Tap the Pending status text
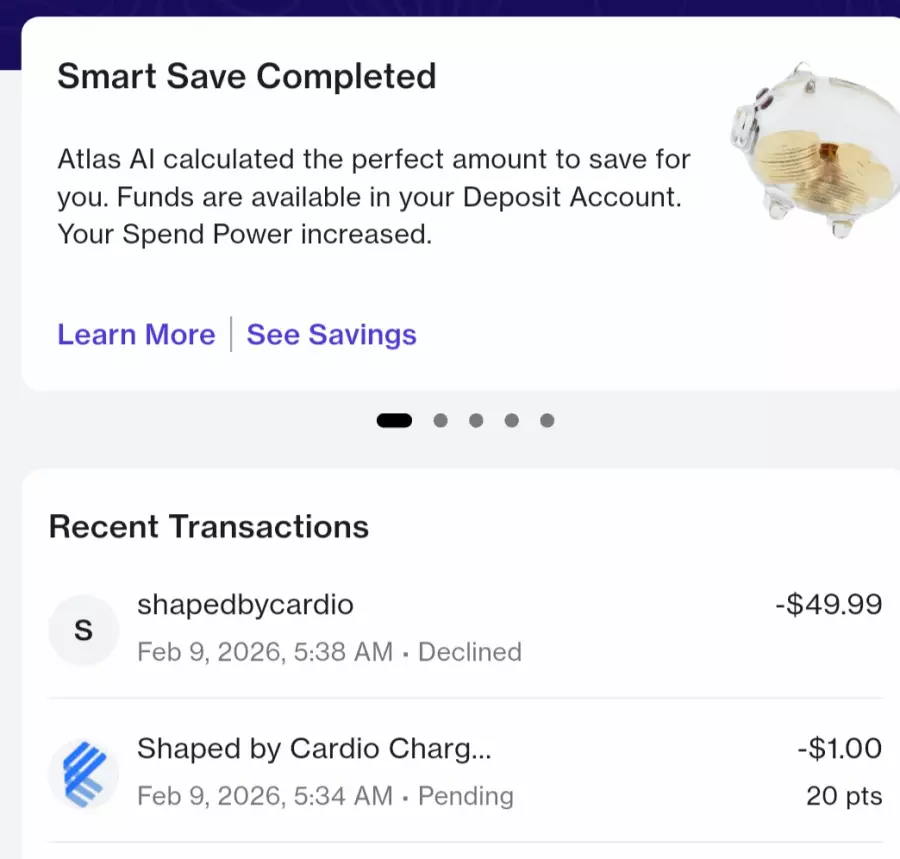 pos(465,796)
